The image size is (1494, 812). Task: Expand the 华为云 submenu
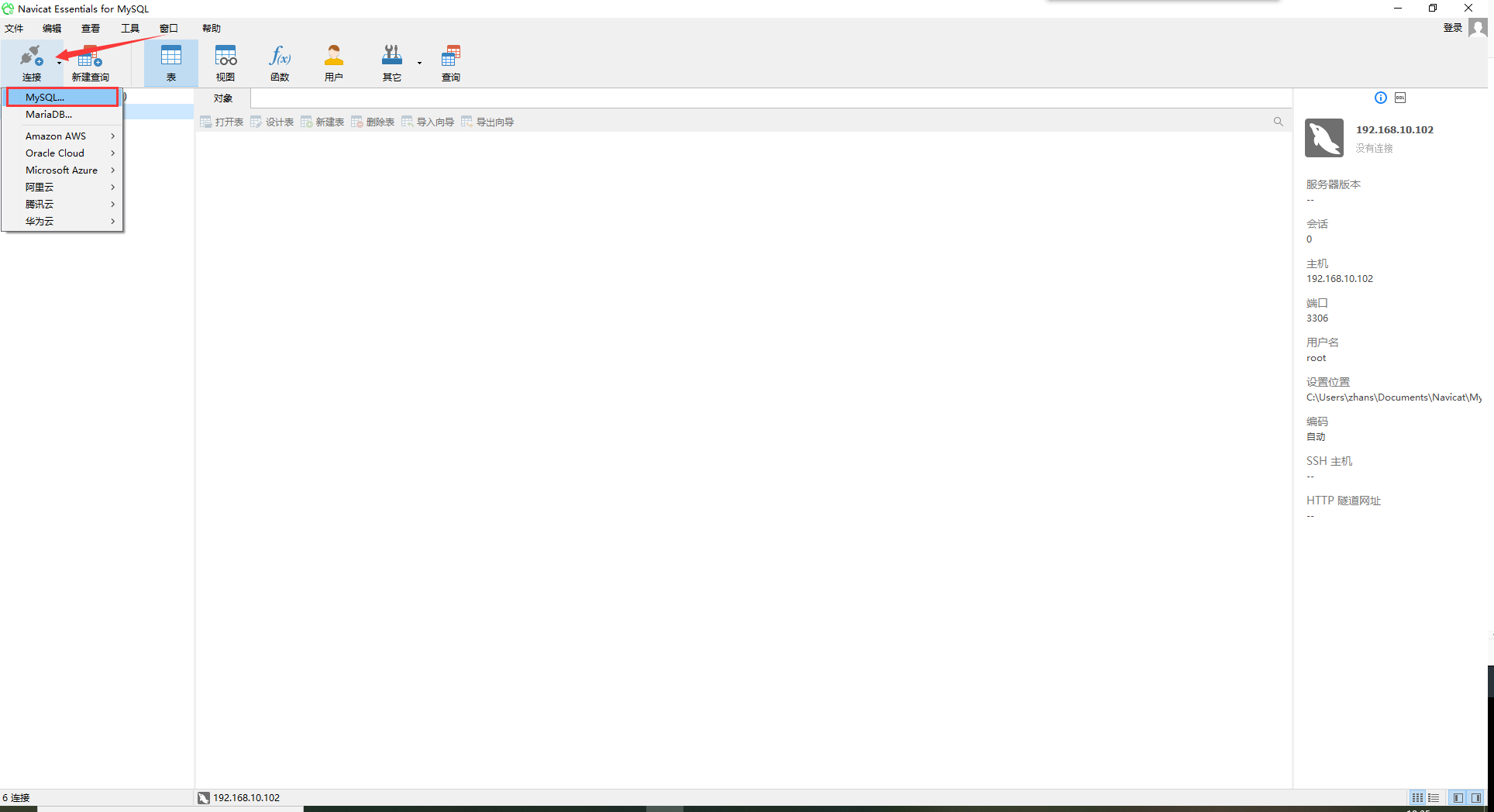[x=62, y=221]
